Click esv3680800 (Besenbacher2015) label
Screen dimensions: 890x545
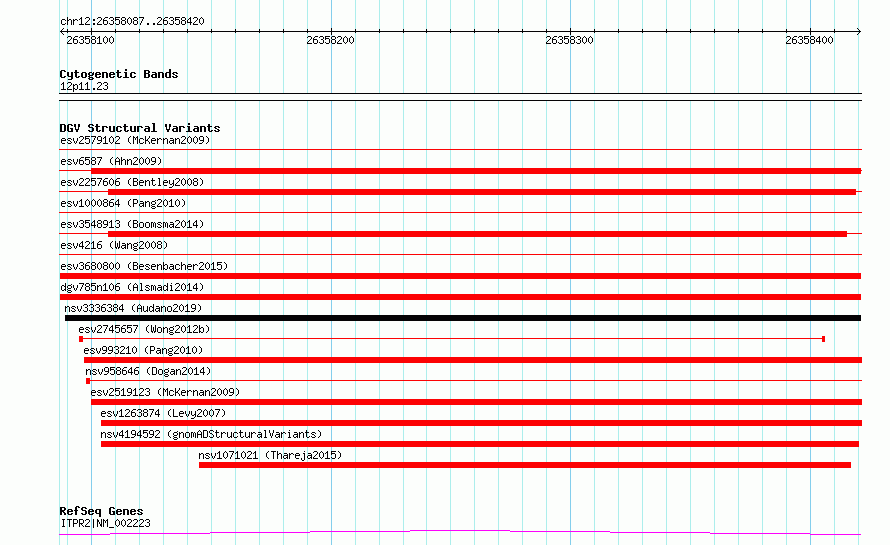144,266
